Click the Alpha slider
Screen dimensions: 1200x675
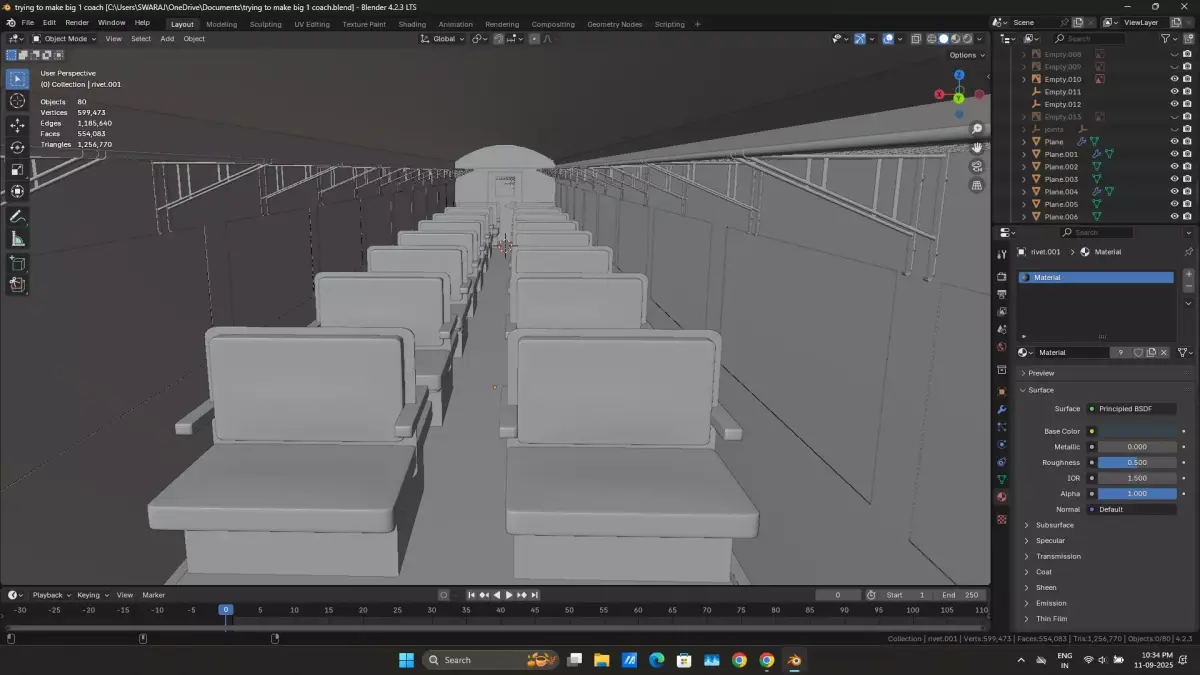(1137, 493)
